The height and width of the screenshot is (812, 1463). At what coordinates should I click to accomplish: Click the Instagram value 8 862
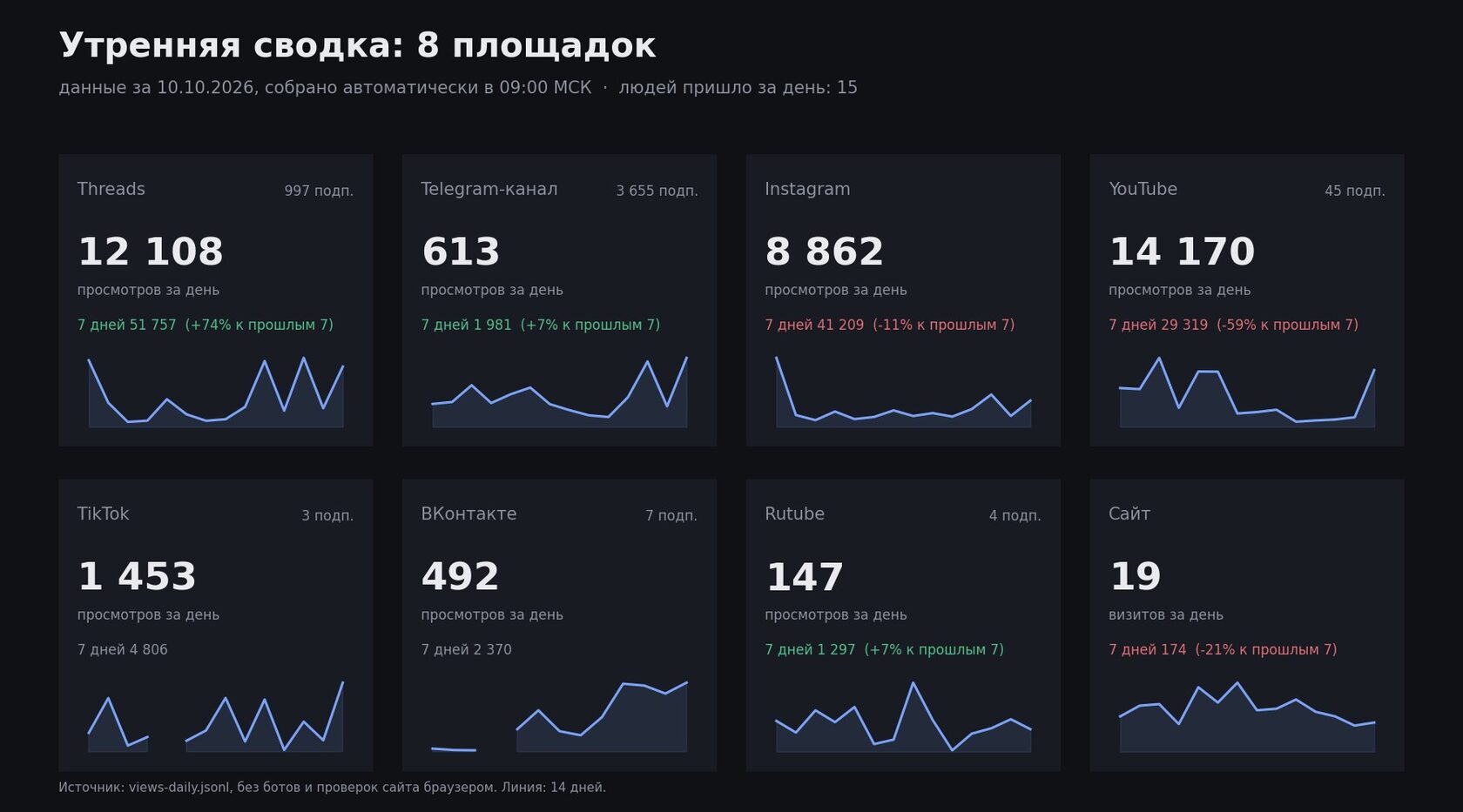click(x=824, y=252)
